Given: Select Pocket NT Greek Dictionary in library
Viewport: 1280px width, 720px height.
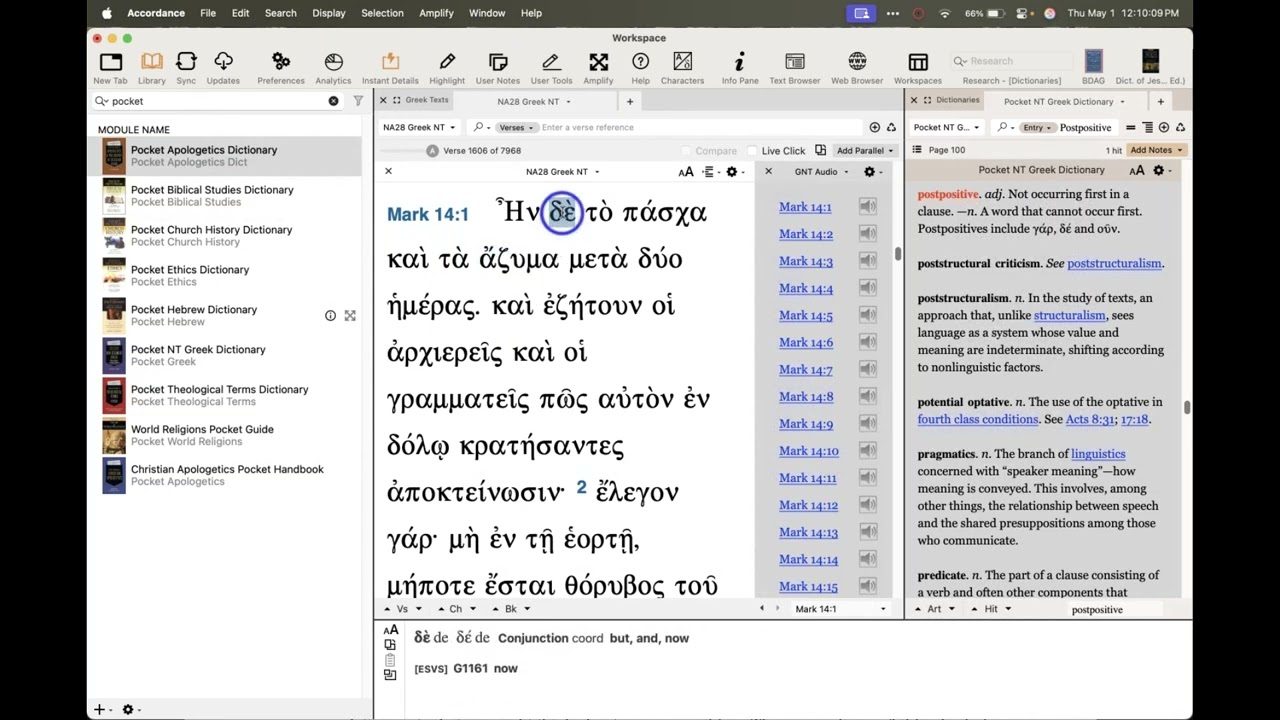Looking at the screenshot, I should click(226, 356).
